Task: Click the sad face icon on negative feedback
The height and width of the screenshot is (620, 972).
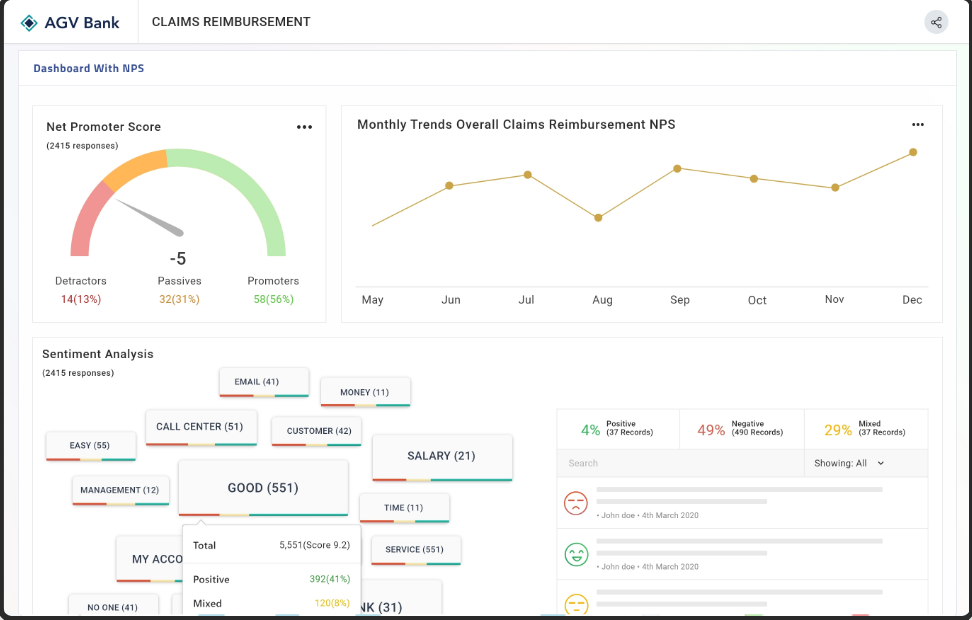Action: [576, 504]
